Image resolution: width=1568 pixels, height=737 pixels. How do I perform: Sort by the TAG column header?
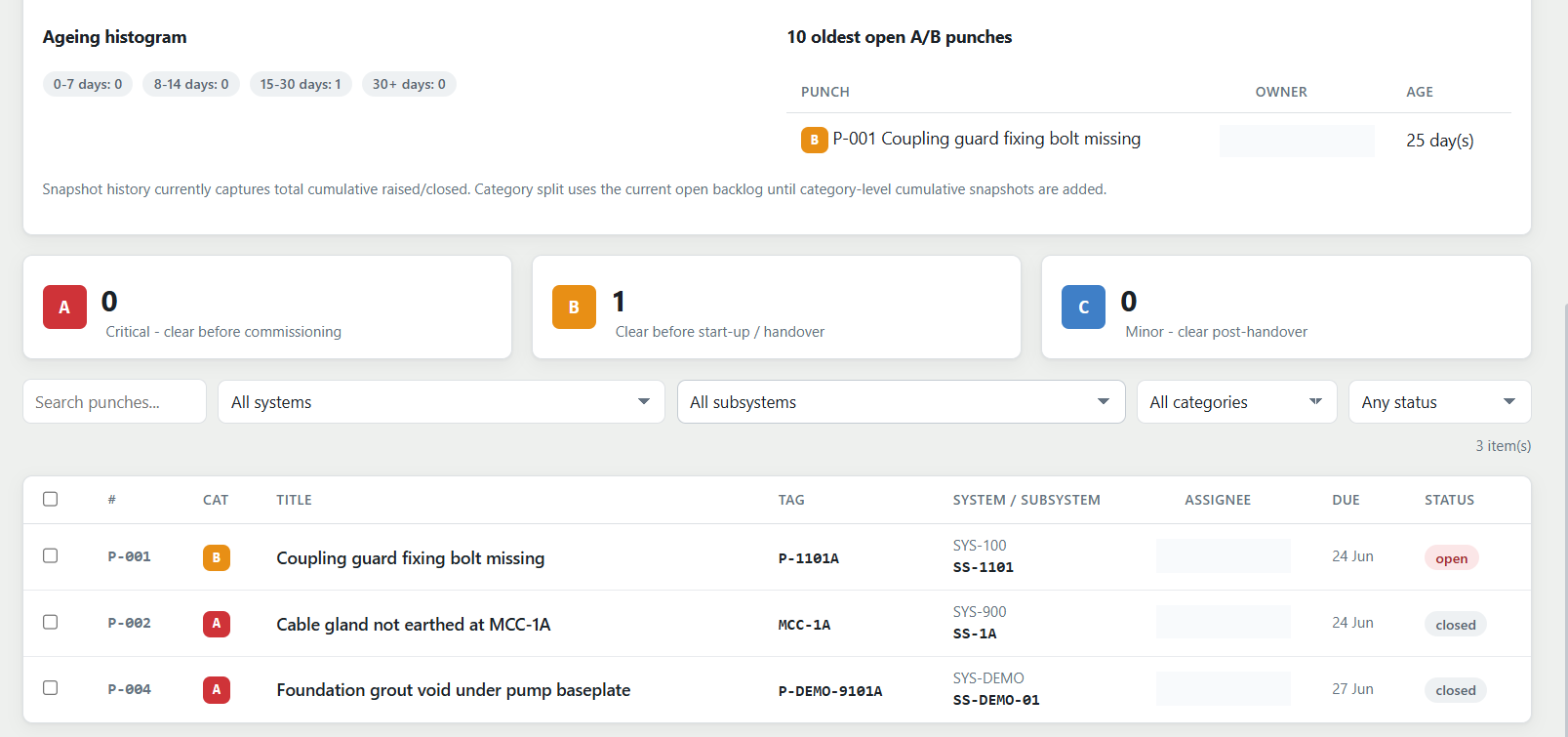point(791,500)
